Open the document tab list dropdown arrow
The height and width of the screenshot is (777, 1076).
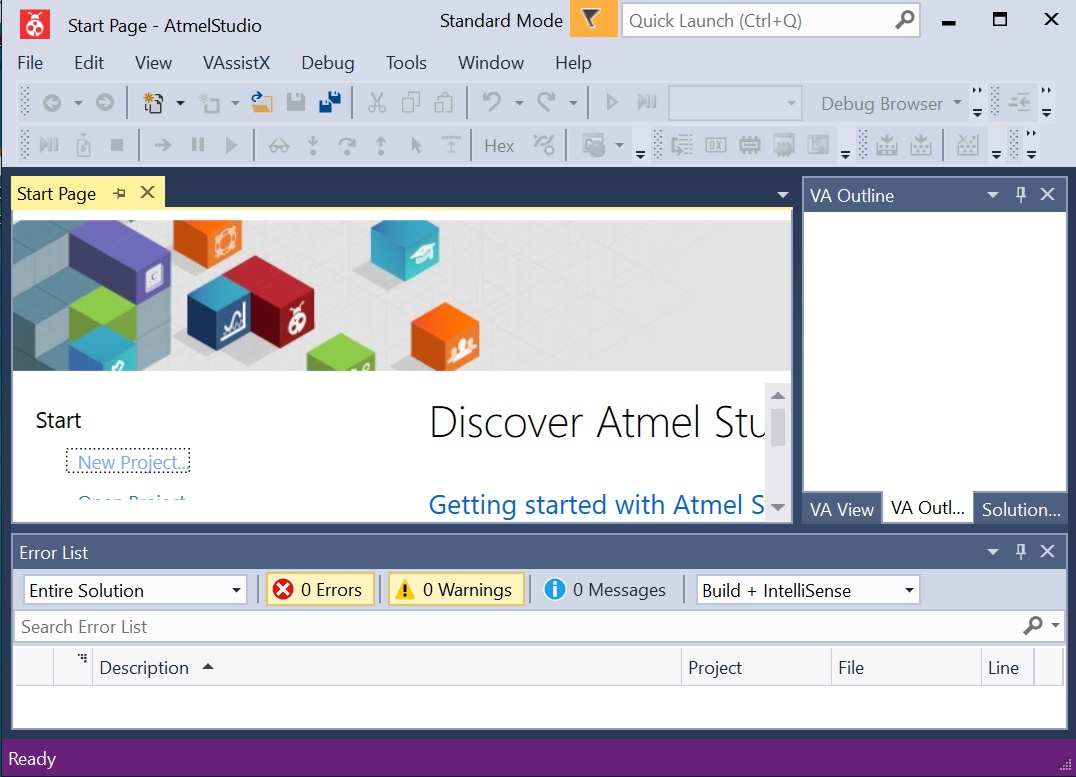(x=782, y=195)
